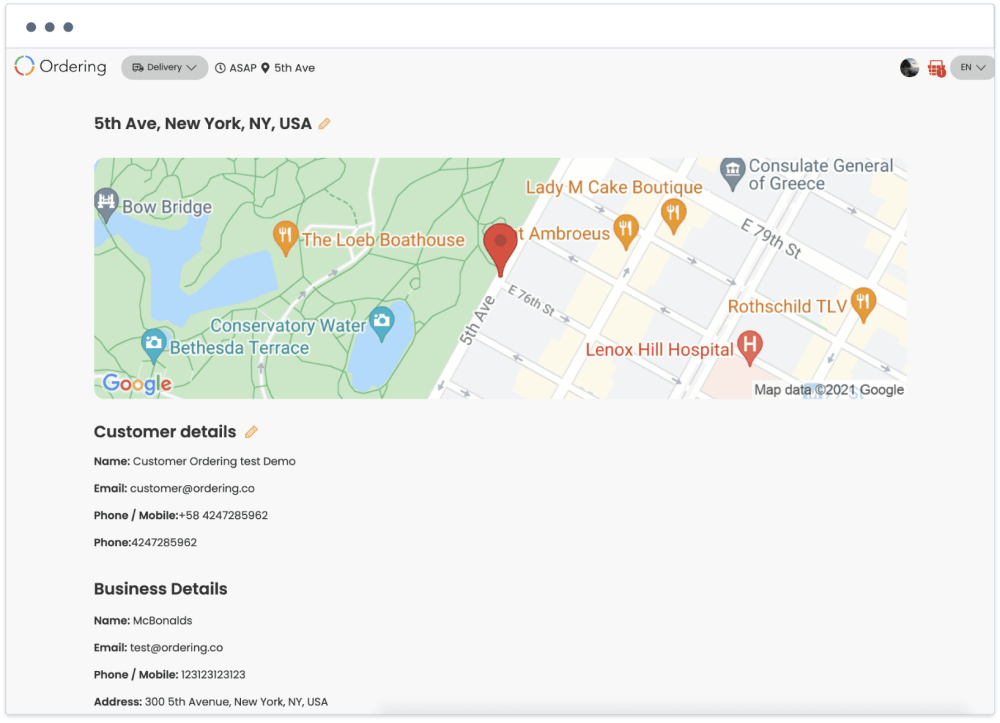Click Consulate General of Greece marker
The image size is (1000, 723).
732,173
